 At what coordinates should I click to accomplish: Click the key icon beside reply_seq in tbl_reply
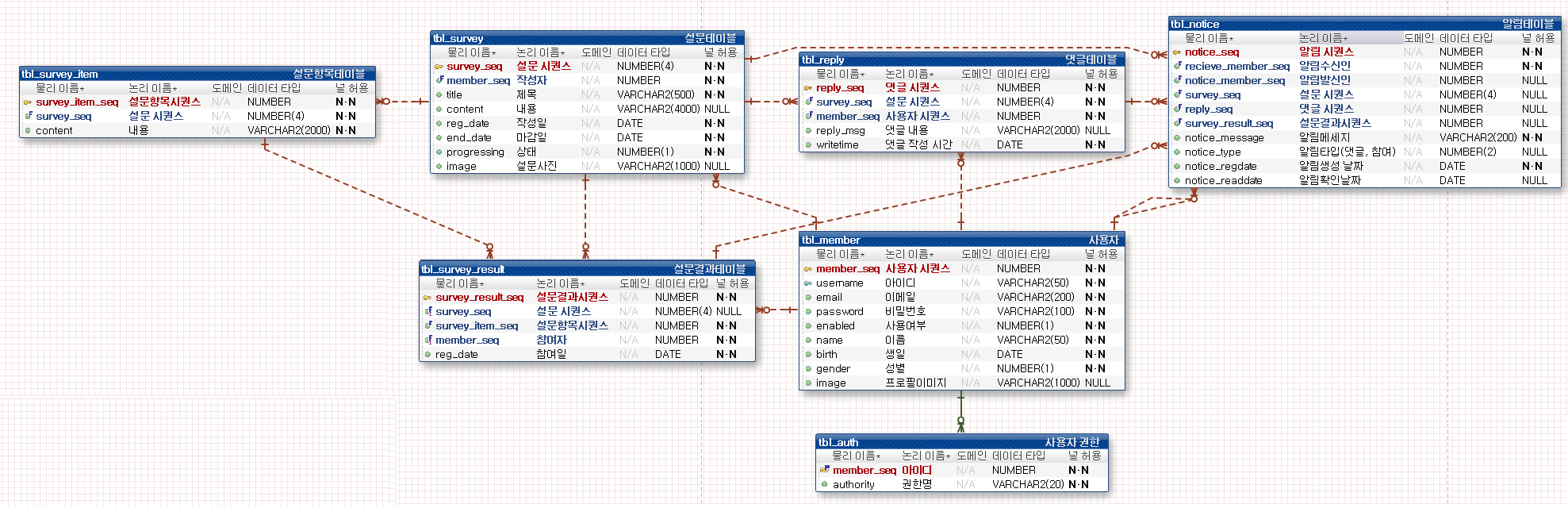(x=808, y=88)
